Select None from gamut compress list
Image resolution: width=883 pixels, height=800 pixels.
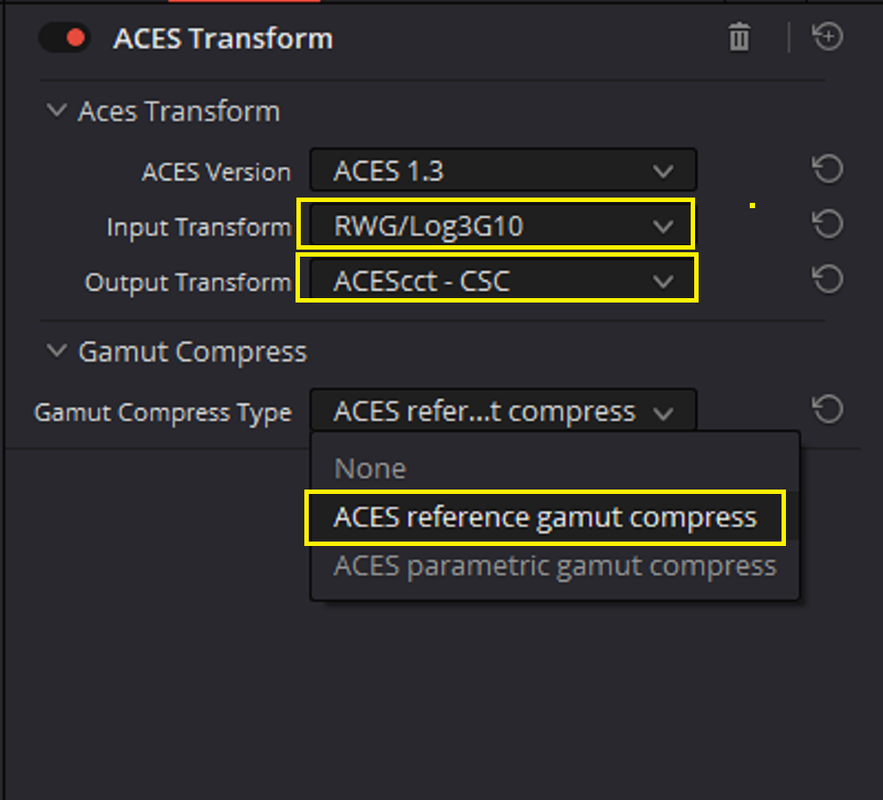coord(370,468)
